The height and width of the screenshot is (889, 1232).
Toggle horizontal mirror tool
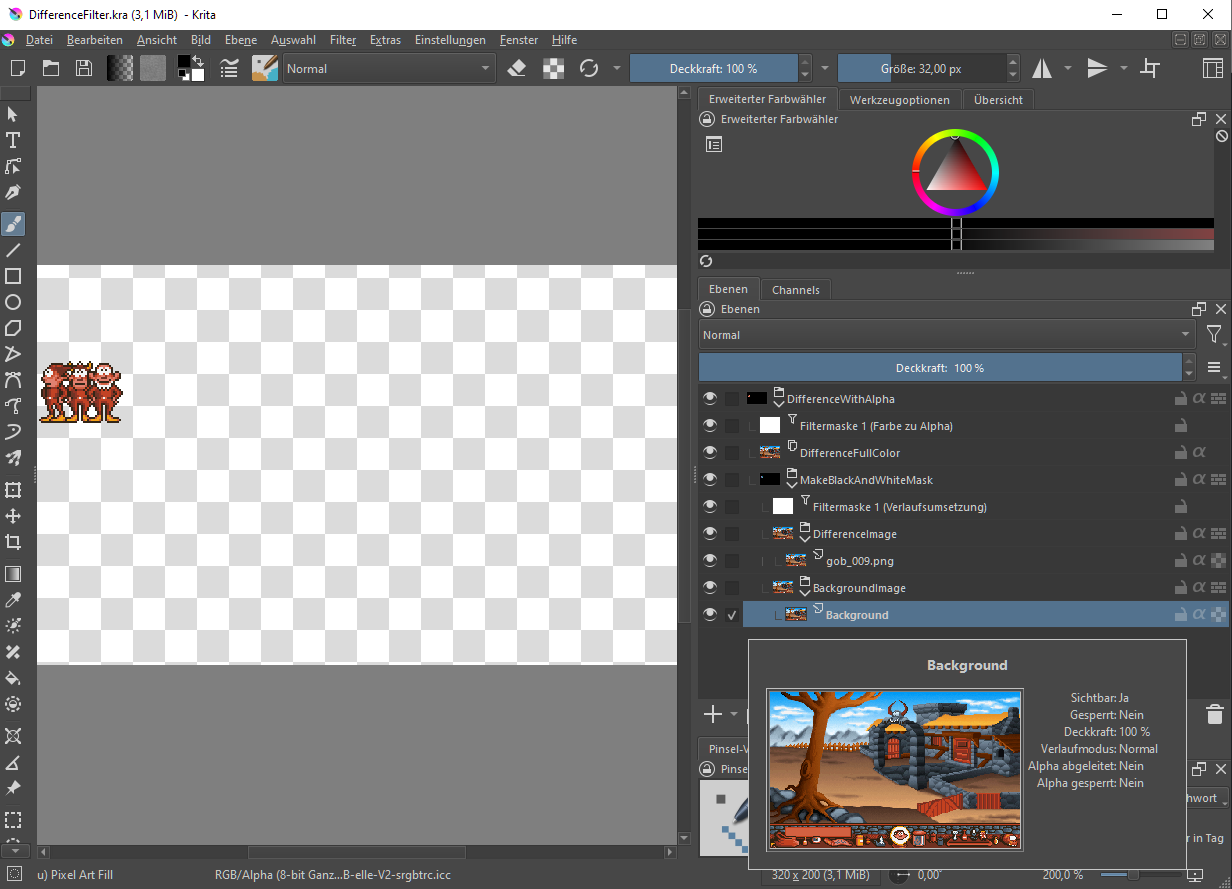point(1042,68)
